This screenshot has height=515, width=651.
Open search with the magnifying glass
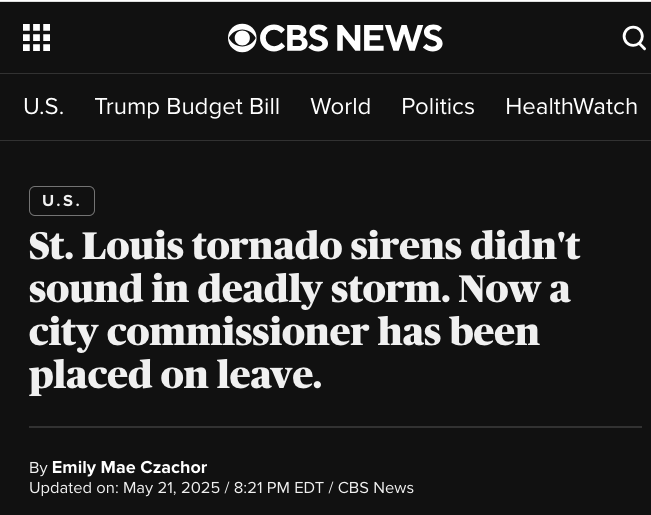634,38
